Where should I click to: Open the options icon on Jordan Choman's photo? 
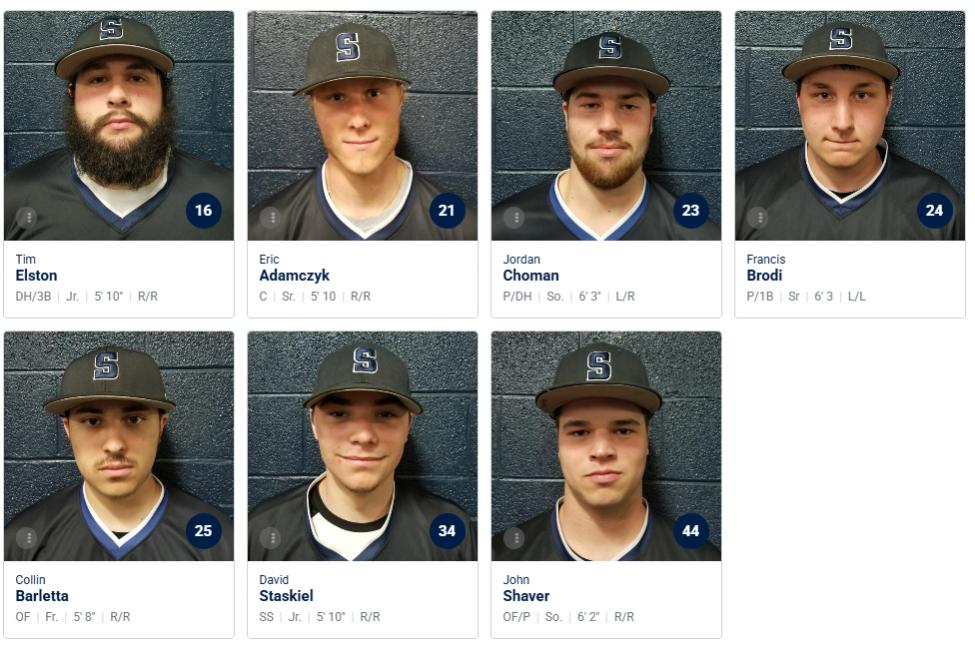point(515,218)
